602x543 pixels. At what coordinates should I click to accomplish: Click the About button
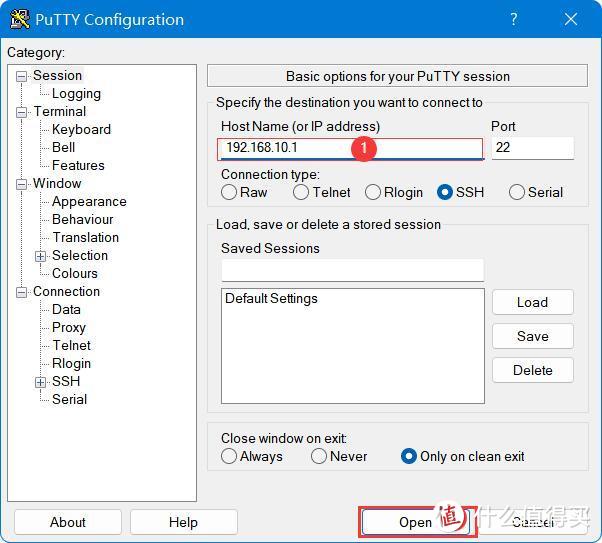tap(68, 522)
